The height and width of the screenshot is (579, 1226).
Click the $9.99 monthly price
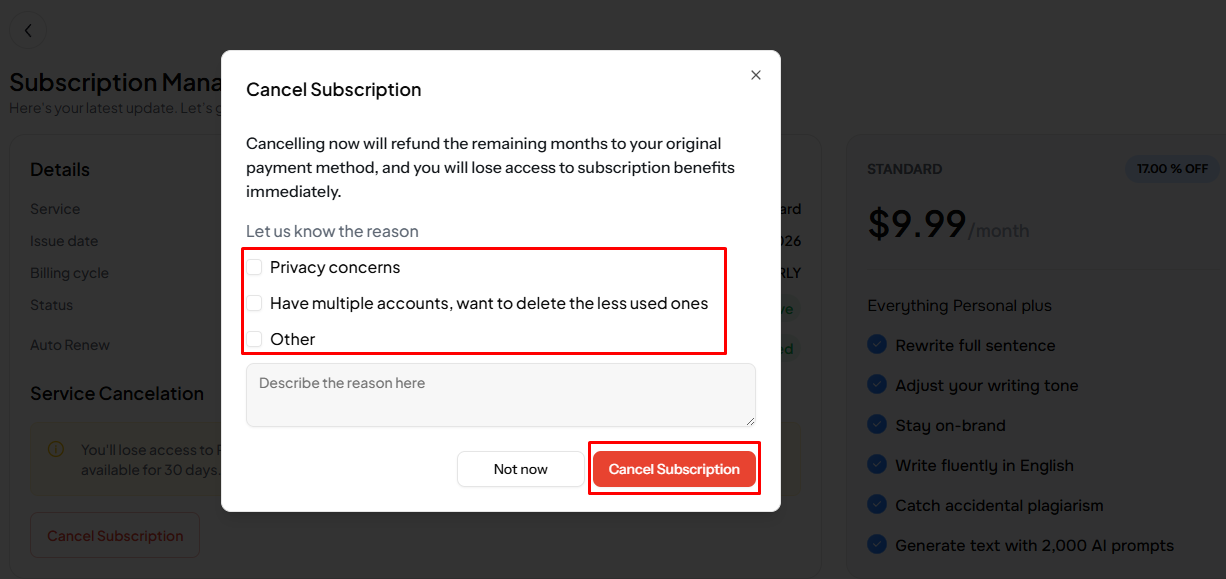coord(917,224)
